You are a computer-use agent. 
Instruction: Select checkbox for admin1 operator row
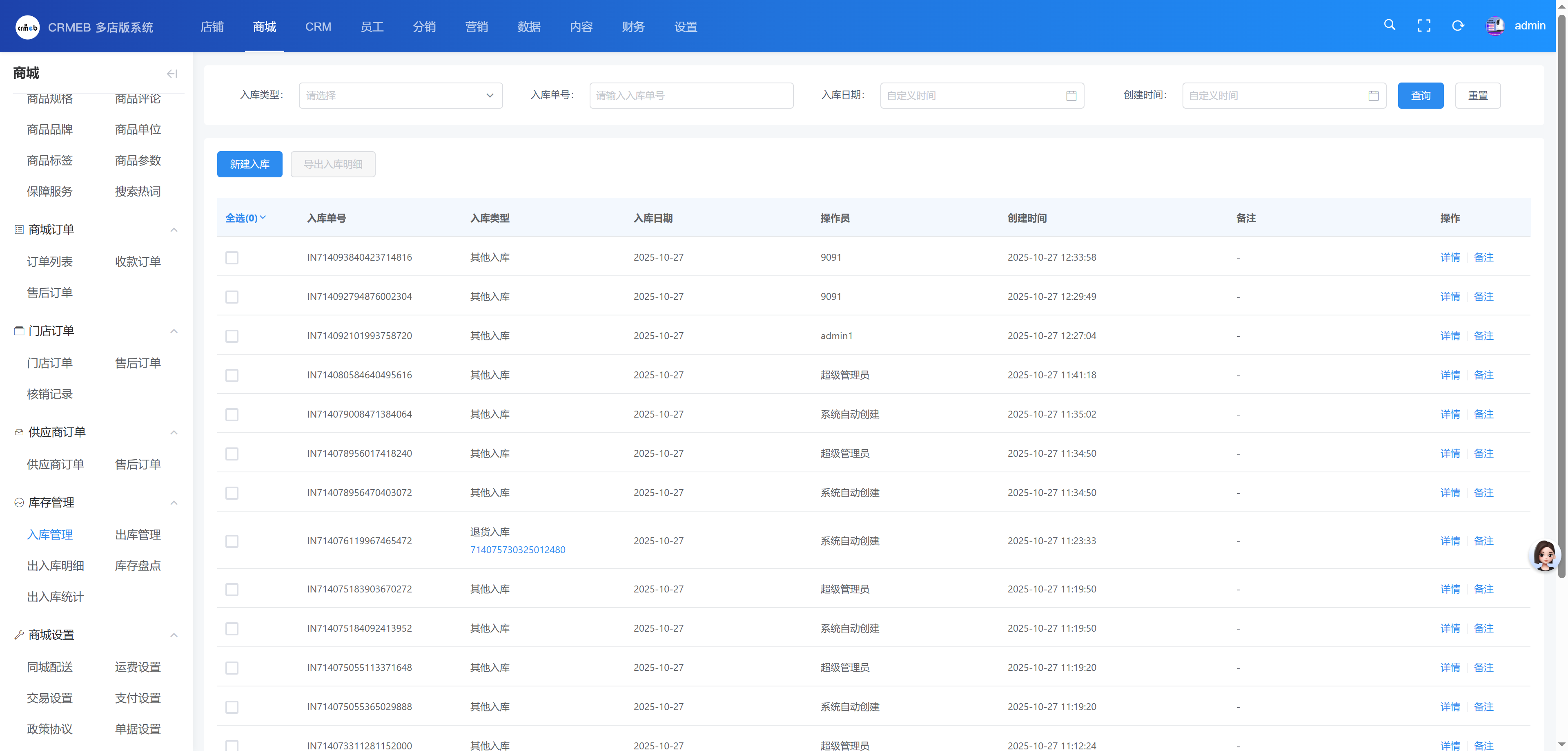(232, 336)
